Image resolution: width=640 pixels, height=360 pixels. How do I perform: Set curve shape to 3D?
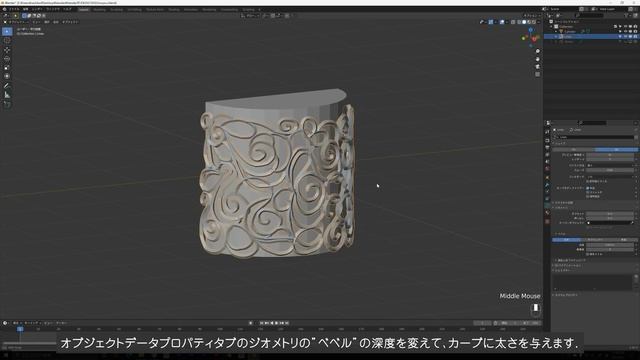pos(616,149)
